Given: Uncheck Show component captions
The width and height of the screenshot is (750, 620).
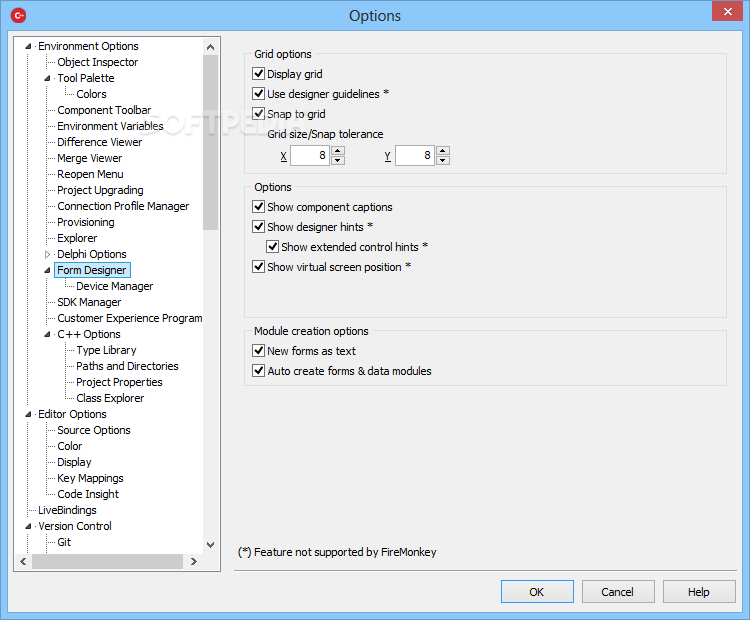Looking at the screenshot, I should pyautogui.click(x=258, y=207).
